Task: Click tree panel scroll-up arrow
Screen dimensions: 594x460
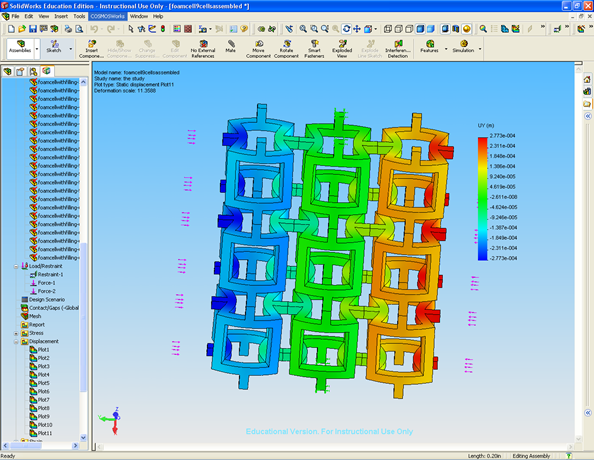Action: click(83, 82)
